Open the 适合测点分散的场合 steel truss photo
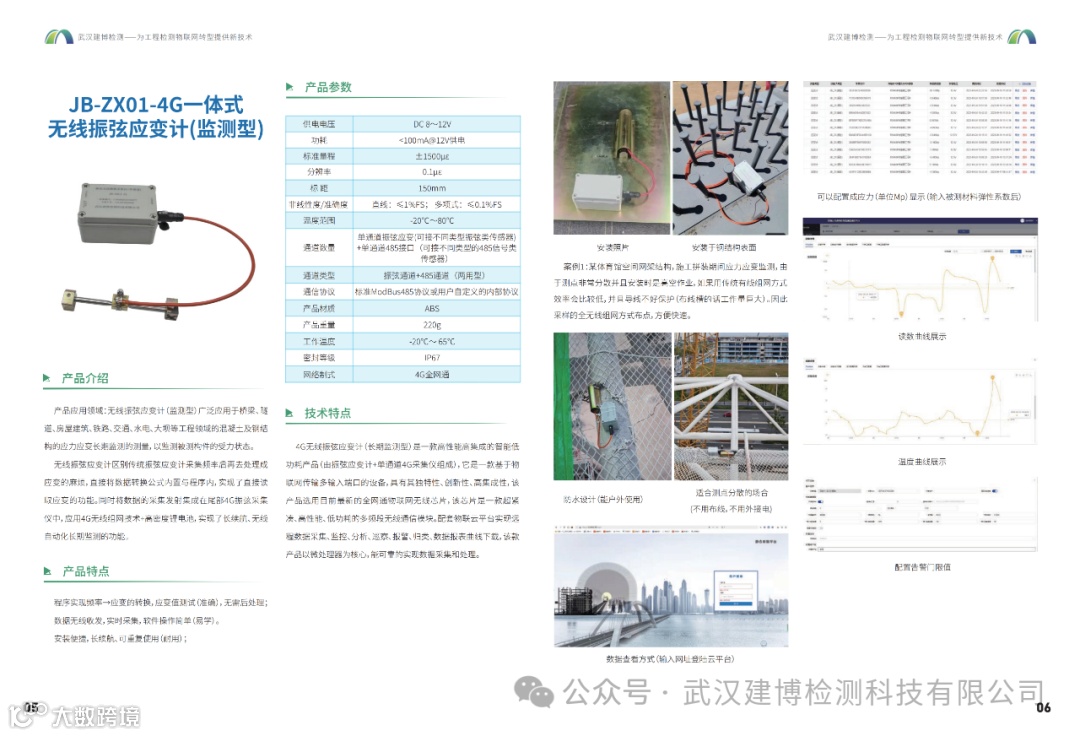 [731, 406]
